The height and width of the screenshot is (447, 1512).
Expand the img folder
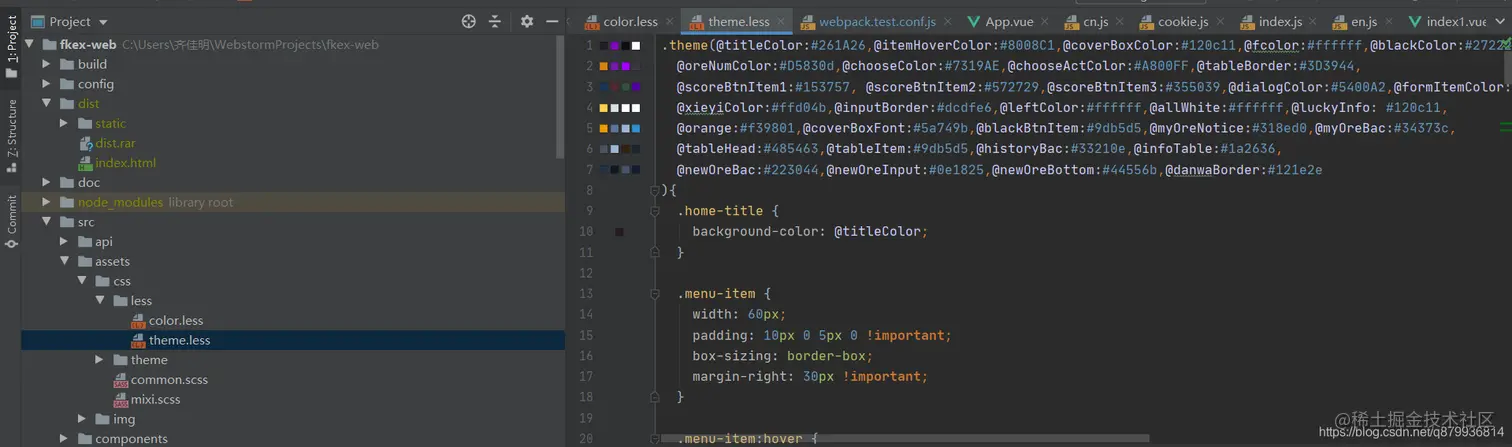(x=82, y=419)
